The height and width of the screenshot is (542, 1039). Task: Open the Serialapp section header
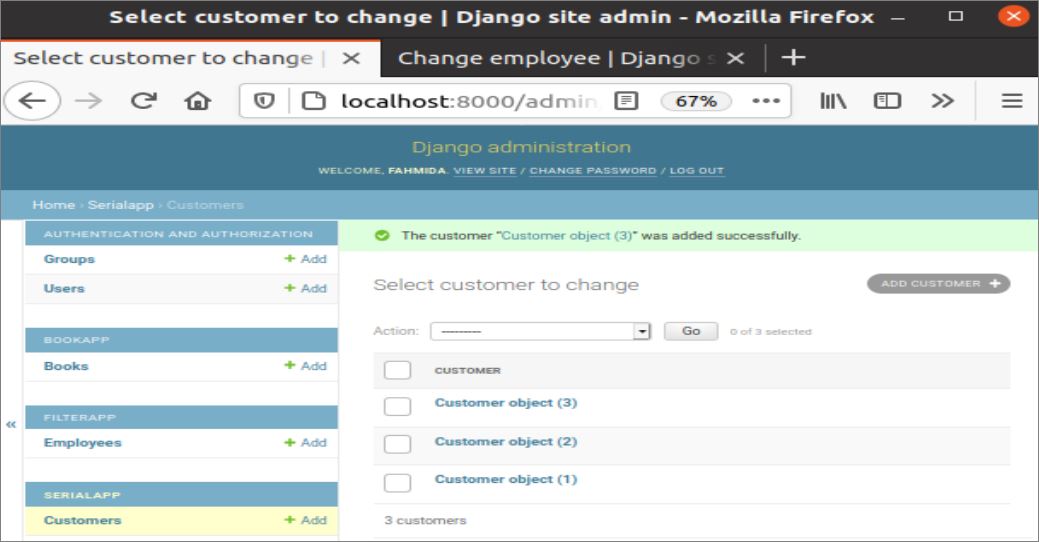pyautogui.click(x=82, y=495)
